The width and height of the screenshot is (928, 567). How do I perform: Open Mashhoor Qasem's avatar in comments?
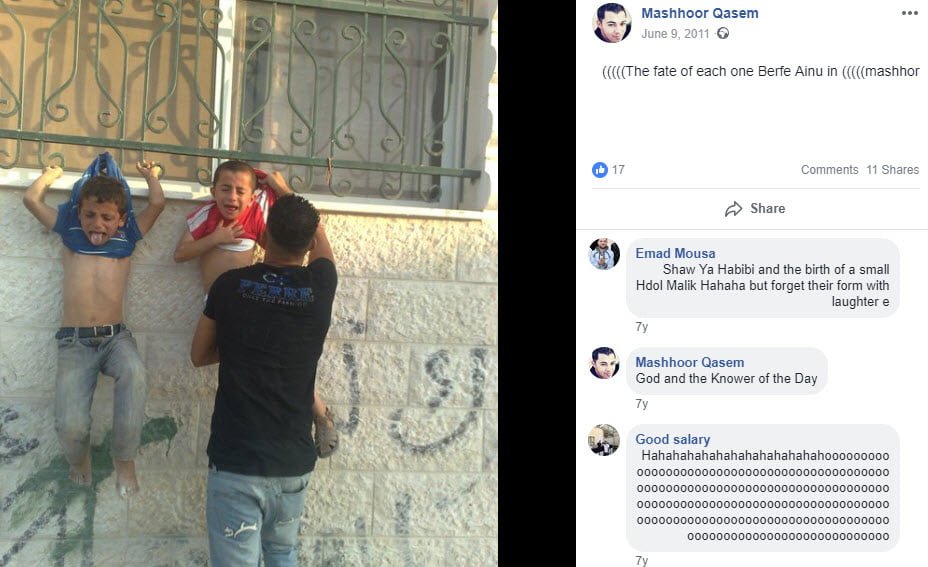(604, 363)
